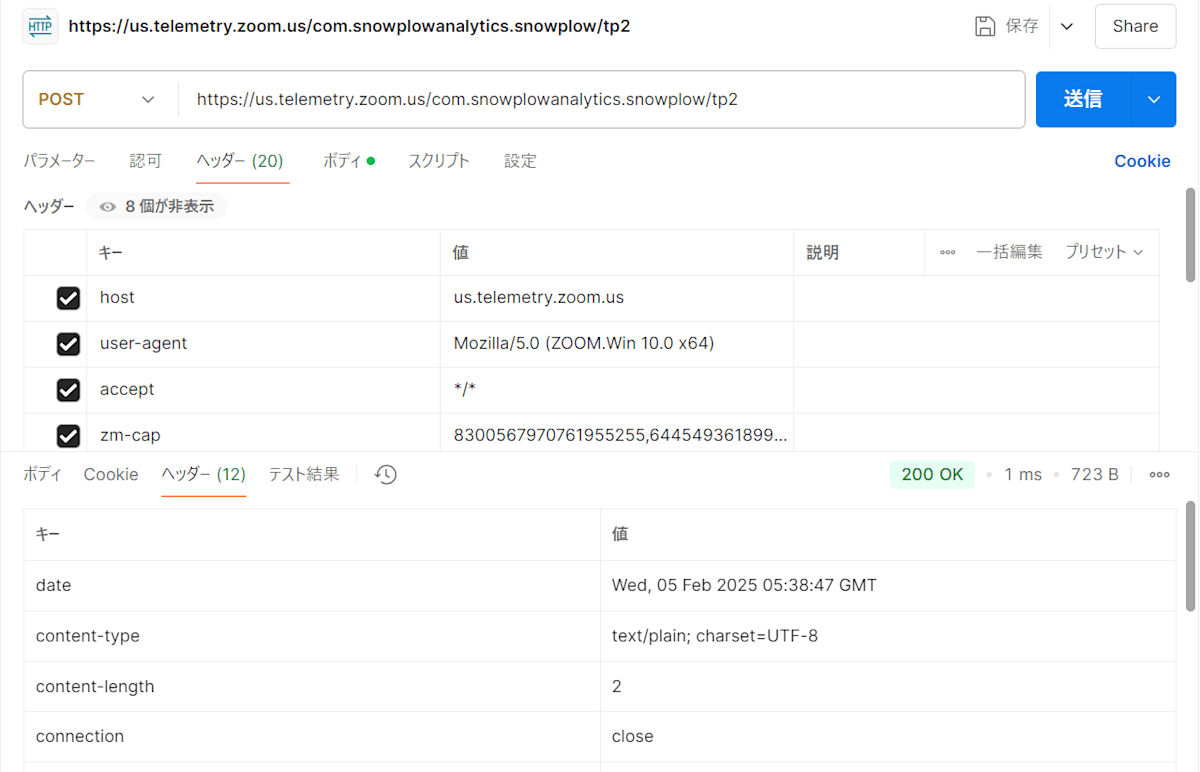The image size is (1200, 772).
Task: Click the request title URL text
Action: click(x=349, y=26)
